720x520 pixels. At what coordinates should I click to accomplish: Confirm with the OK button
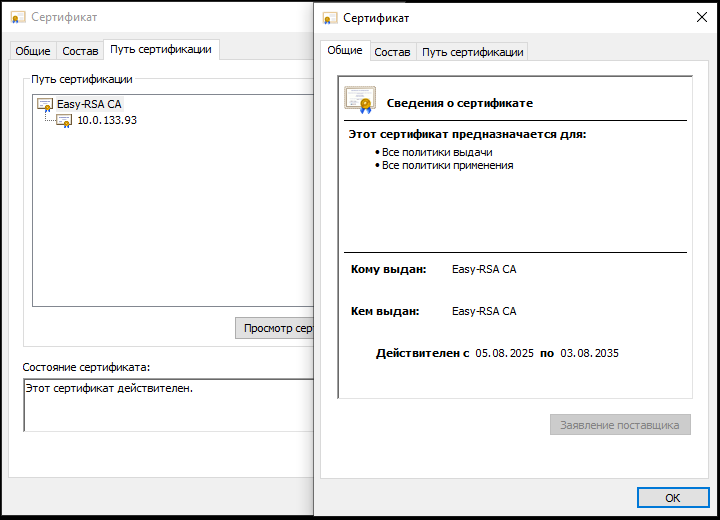coord(673,497)
